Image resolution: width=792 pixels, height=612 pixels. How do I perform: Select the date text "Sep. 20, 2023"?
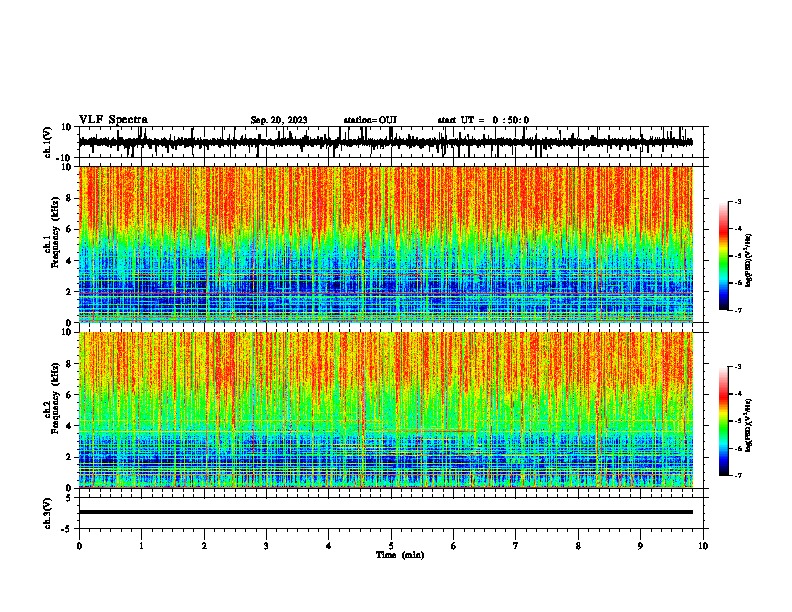coord(279,120)
